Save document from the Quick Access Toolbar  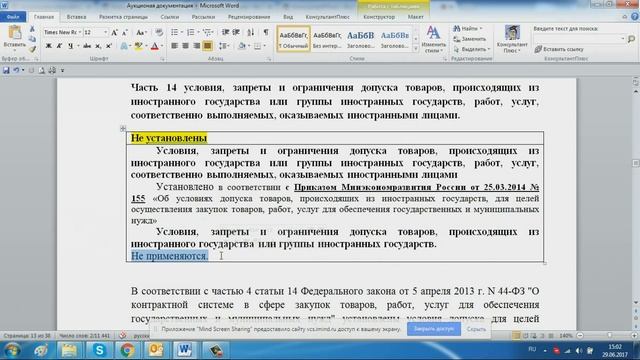pos(6,70)
